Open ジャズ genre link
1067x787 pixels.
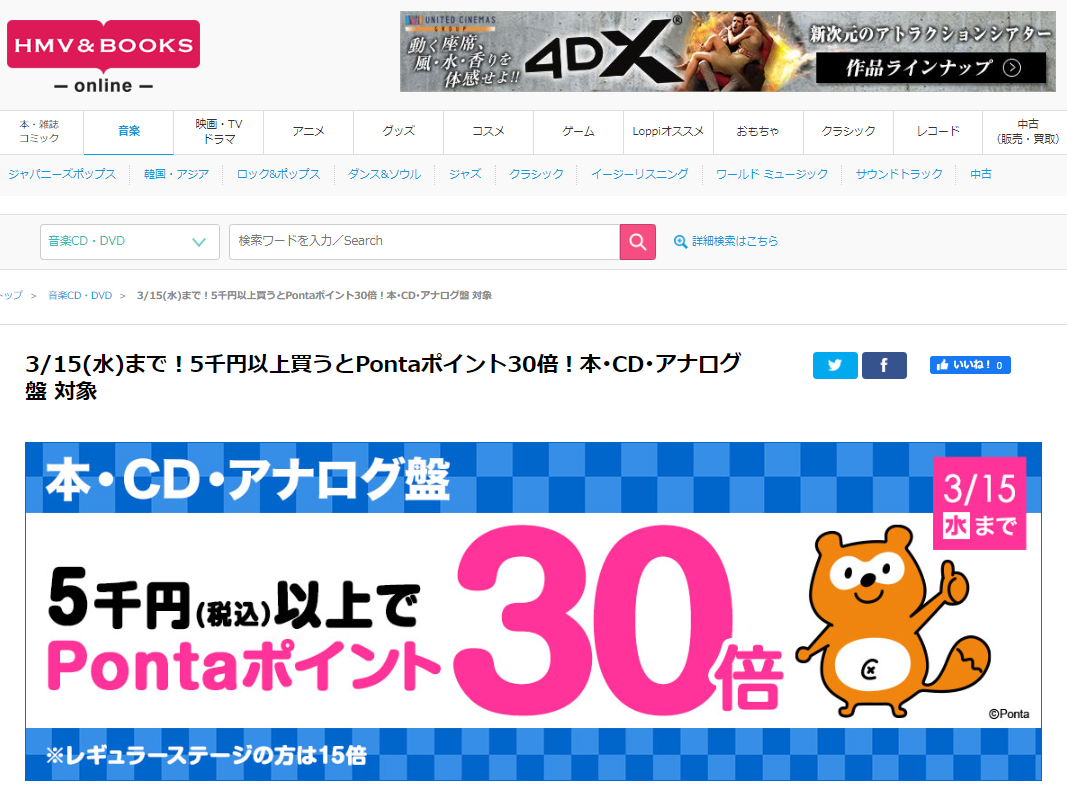465,174
